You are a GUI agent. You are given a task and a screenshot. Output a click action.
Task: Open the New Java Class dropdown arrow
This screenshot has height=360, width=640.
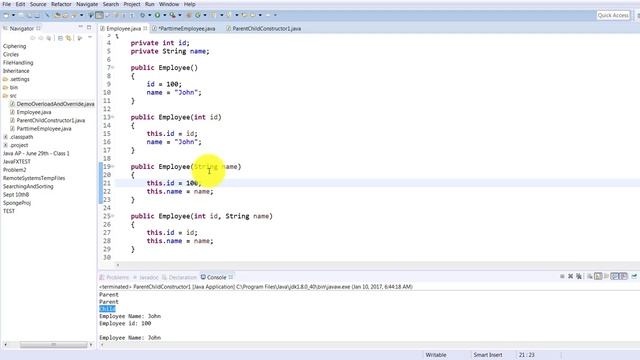coord(205,15)
